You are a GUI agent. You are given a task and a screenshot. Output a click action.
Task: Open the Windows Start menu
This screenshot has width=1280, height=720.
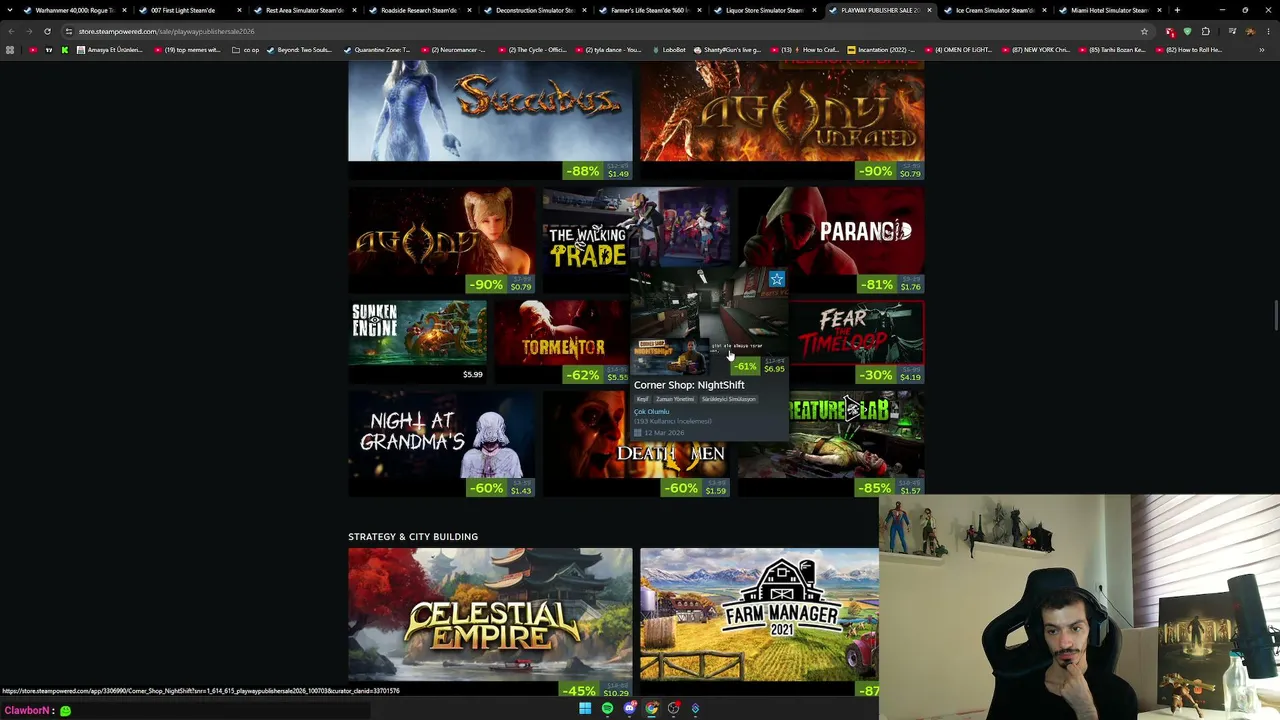[x=585, y=709]
